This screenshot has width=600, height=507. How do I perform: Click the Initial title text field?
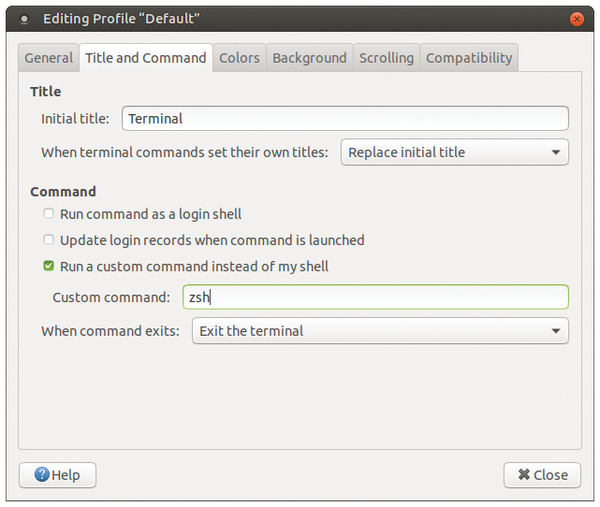(x=345, y=119)
